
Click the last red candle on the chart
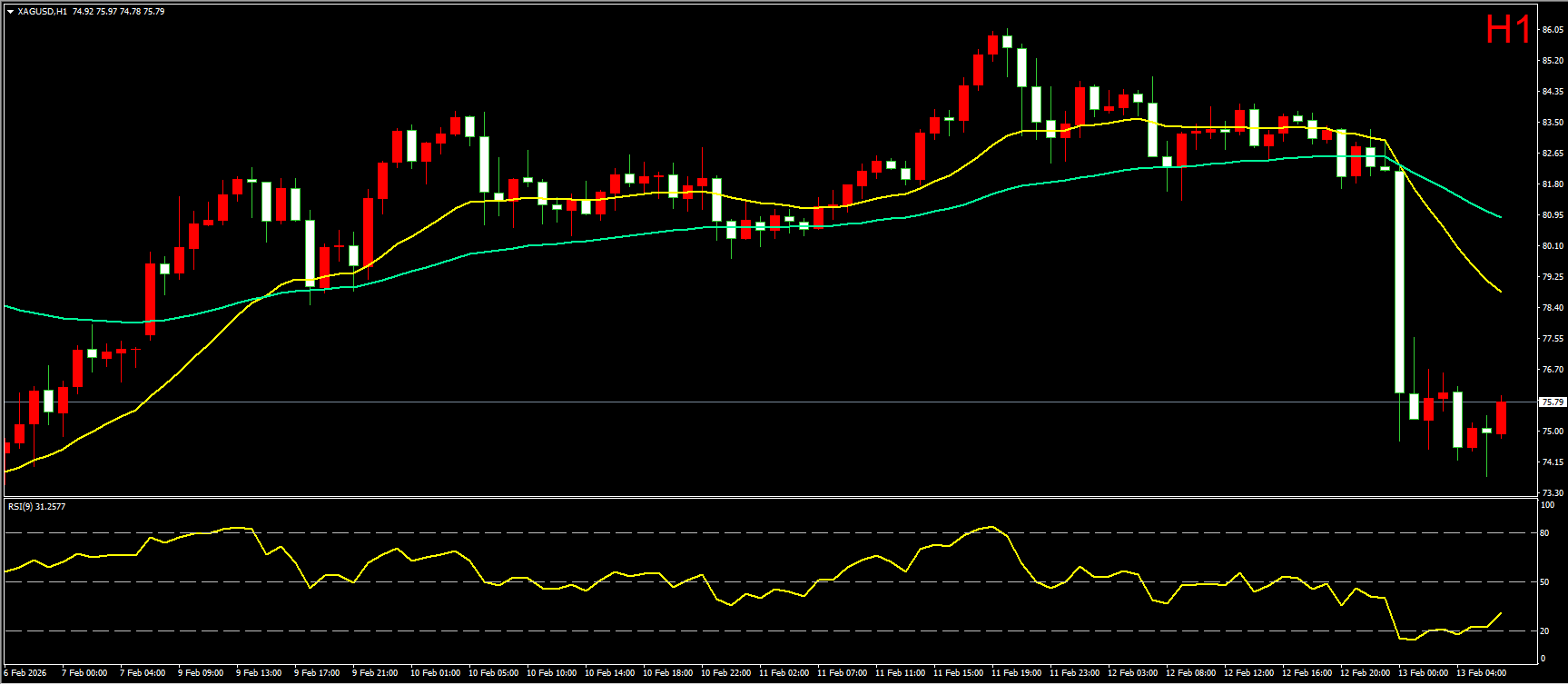point(1501,418)
